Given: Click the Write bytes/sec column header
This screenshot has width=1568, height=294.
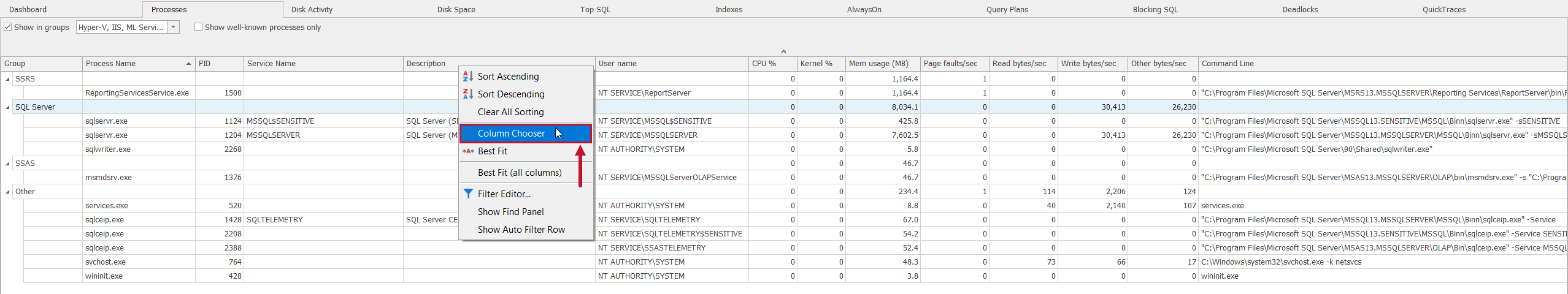Looking at the screenshot, I should (1093, 64).
